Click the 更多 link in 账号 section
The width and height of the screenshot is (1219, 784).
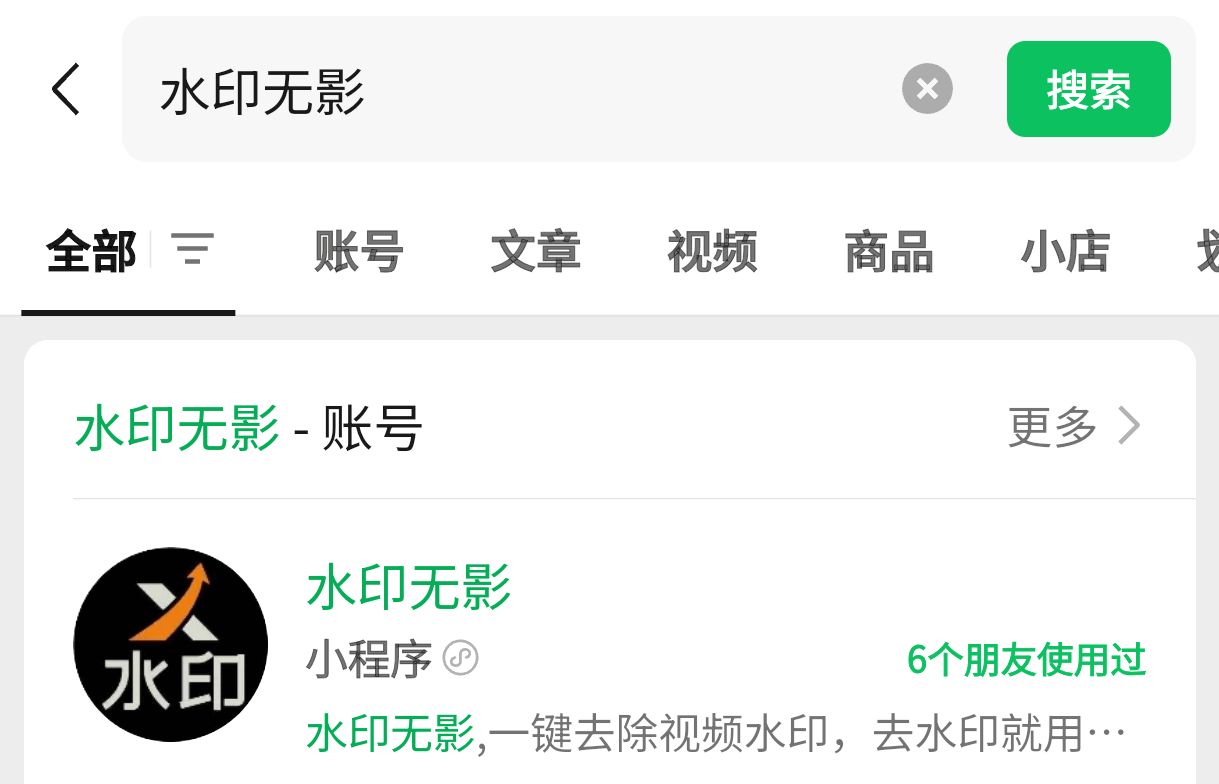[1053, 427]
